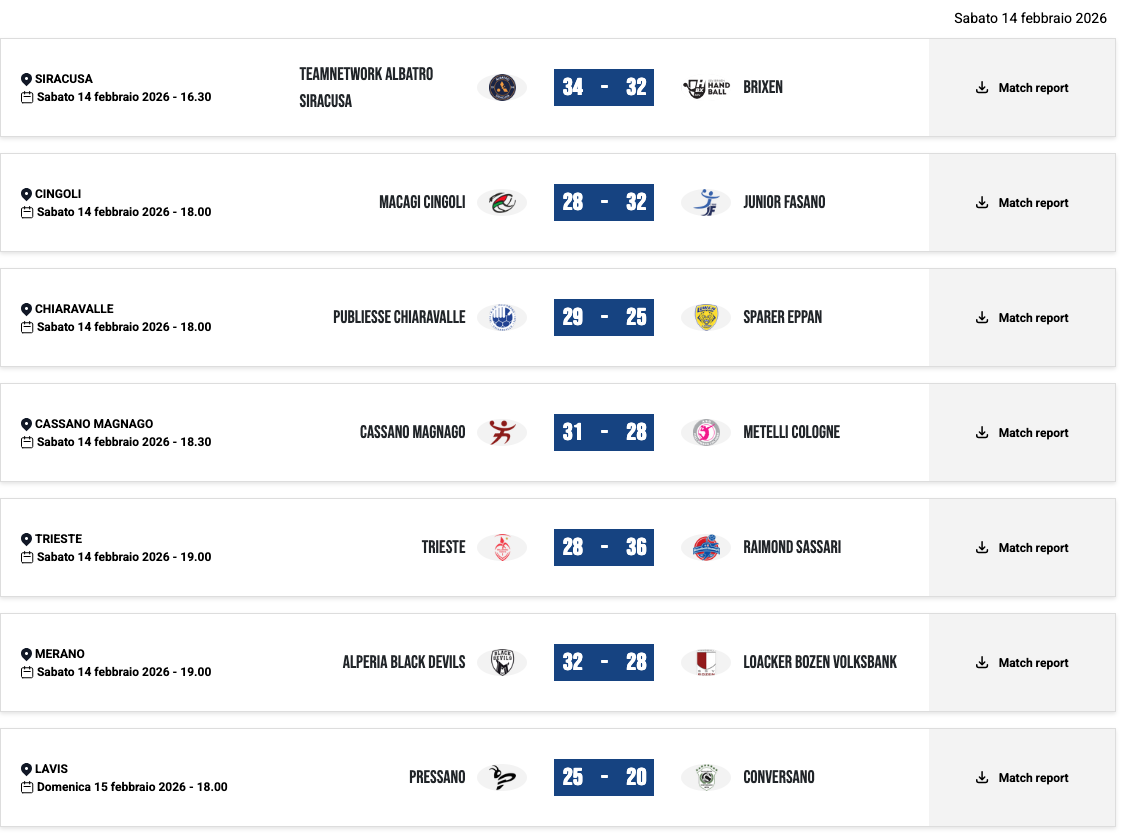Screen dimensions: 1122x839
Task: Click the Merano venue location label
Action: tap(59, 654)
